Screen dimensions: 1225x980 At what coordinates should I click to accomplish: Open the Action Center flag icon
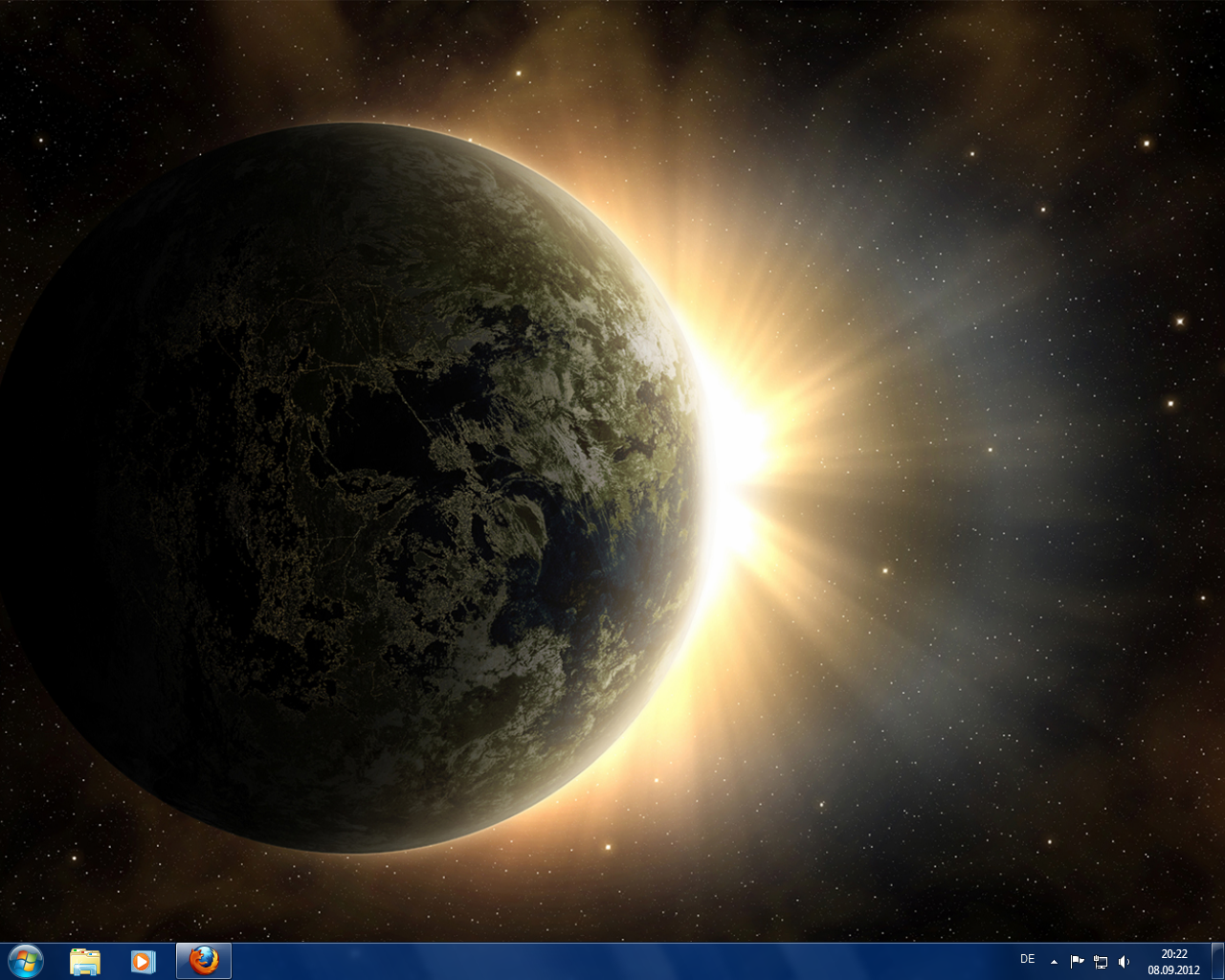click(1077, 961)
